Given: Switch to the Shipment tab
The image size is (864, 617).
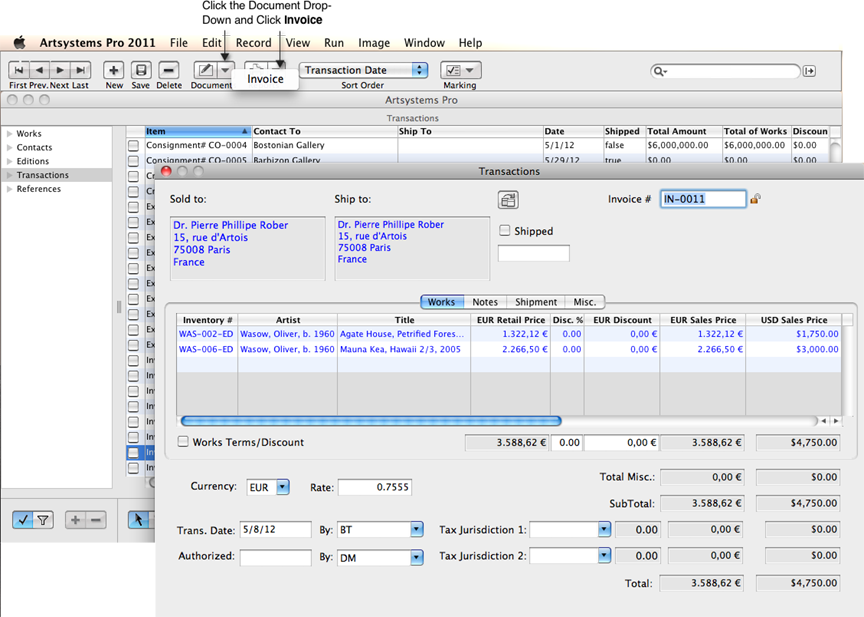Looking at the screenshot, I should tap(536, 302).
